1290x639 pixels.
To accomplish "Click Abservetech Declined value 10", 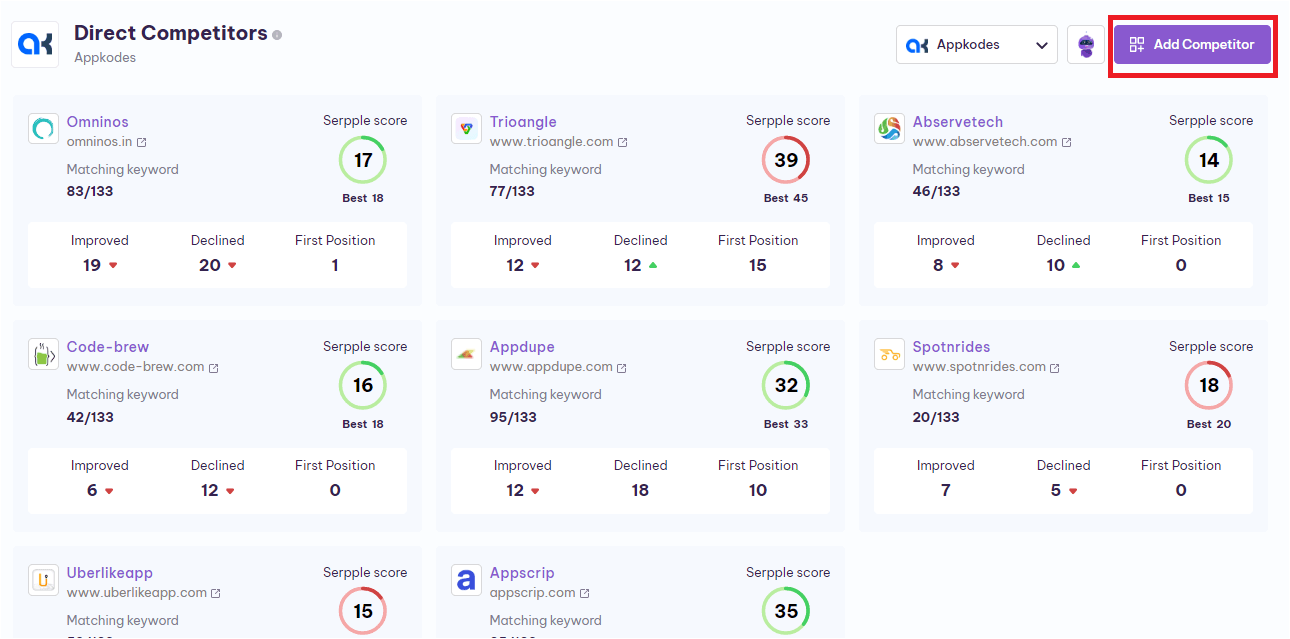I will coord(1056,265).
